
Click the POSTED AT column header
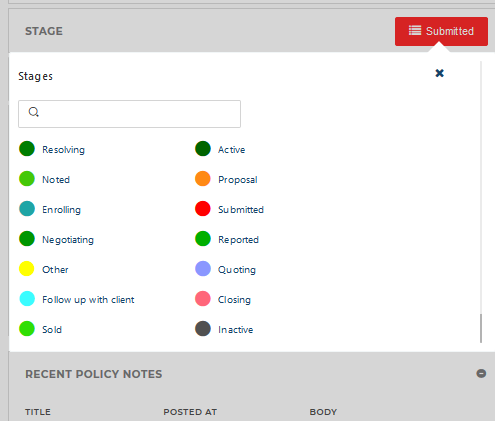pyautogui.click(x=190, y=412)
